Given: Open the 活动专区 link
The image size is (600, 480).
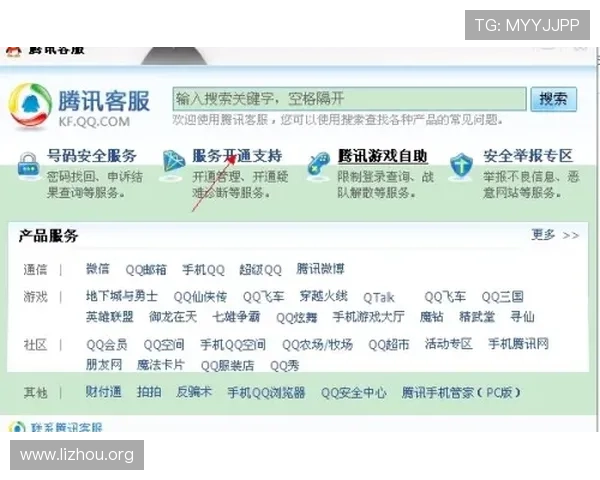Looking at the screenshot, I should coord(448,344).
